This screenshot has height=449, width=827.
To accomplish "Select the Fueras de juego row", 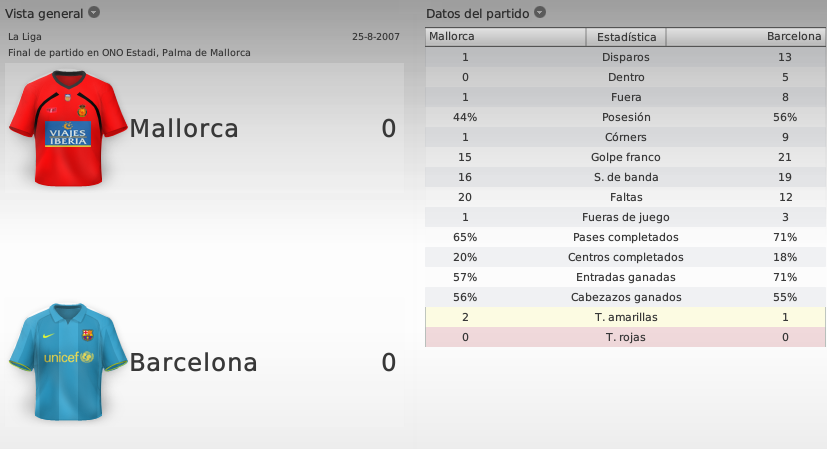I will (626, 217).
